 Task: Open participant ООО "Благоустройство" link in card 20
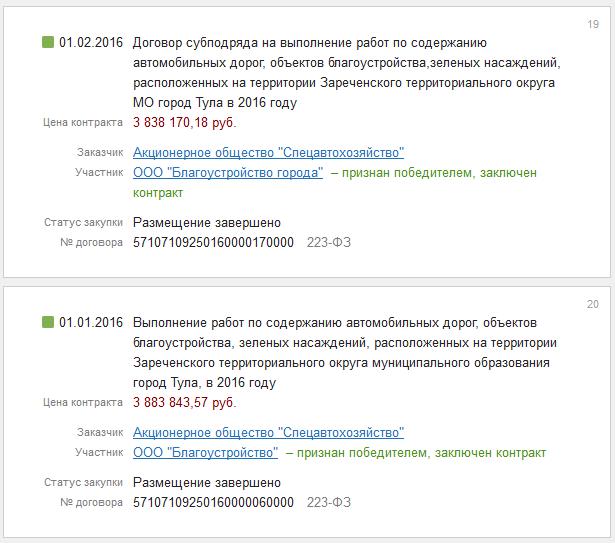coord(205,453)
